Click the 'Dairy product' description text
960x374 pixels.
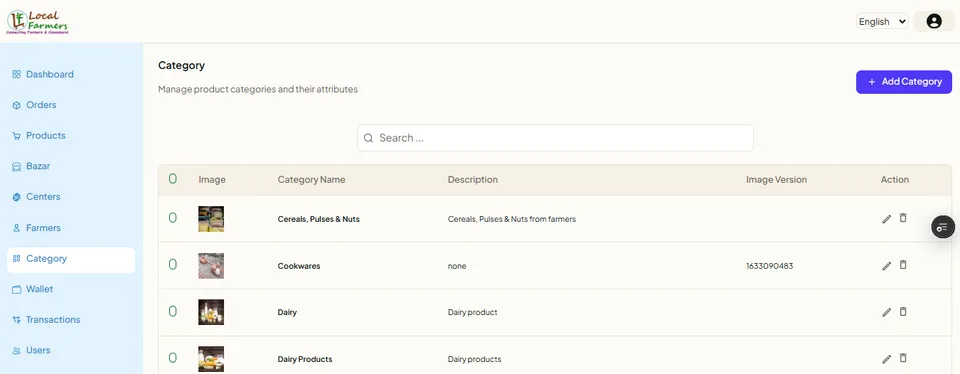[x=473, y=312]
